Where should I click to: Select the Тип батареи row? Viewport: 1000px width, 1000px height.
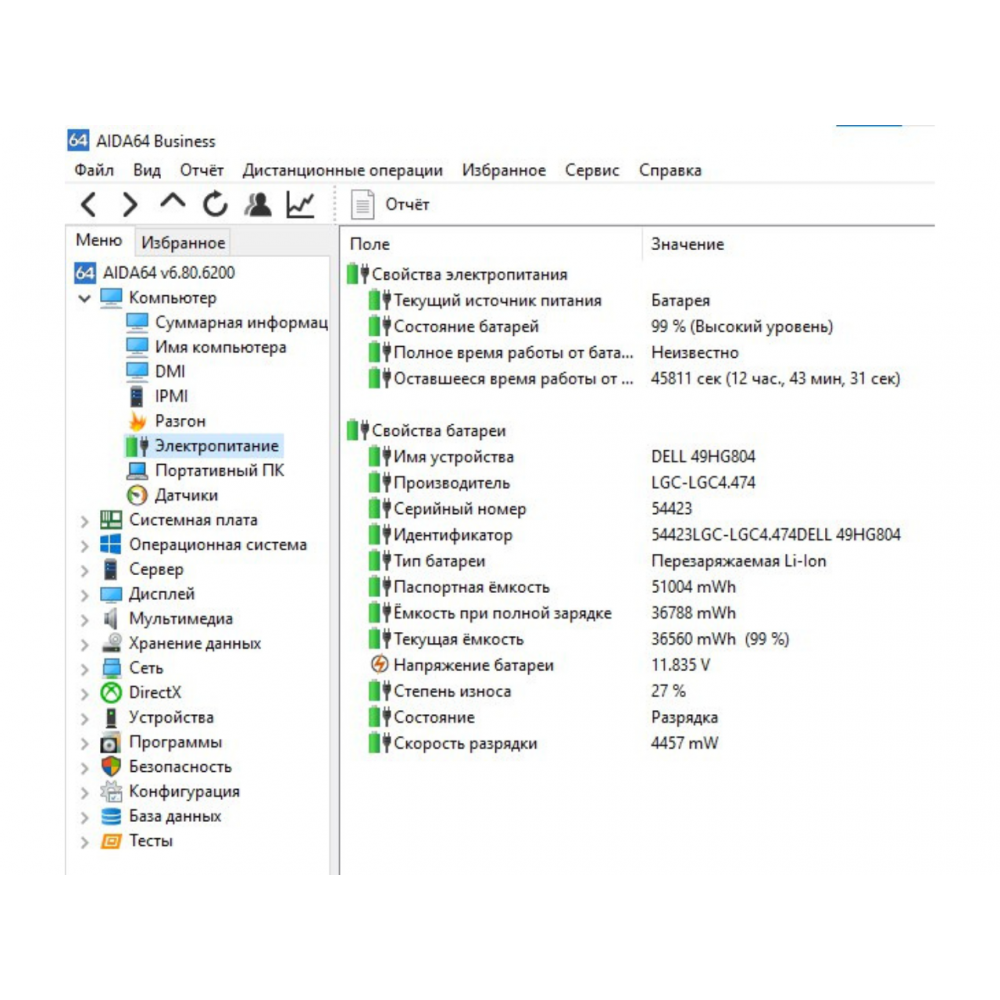[638, 561]
